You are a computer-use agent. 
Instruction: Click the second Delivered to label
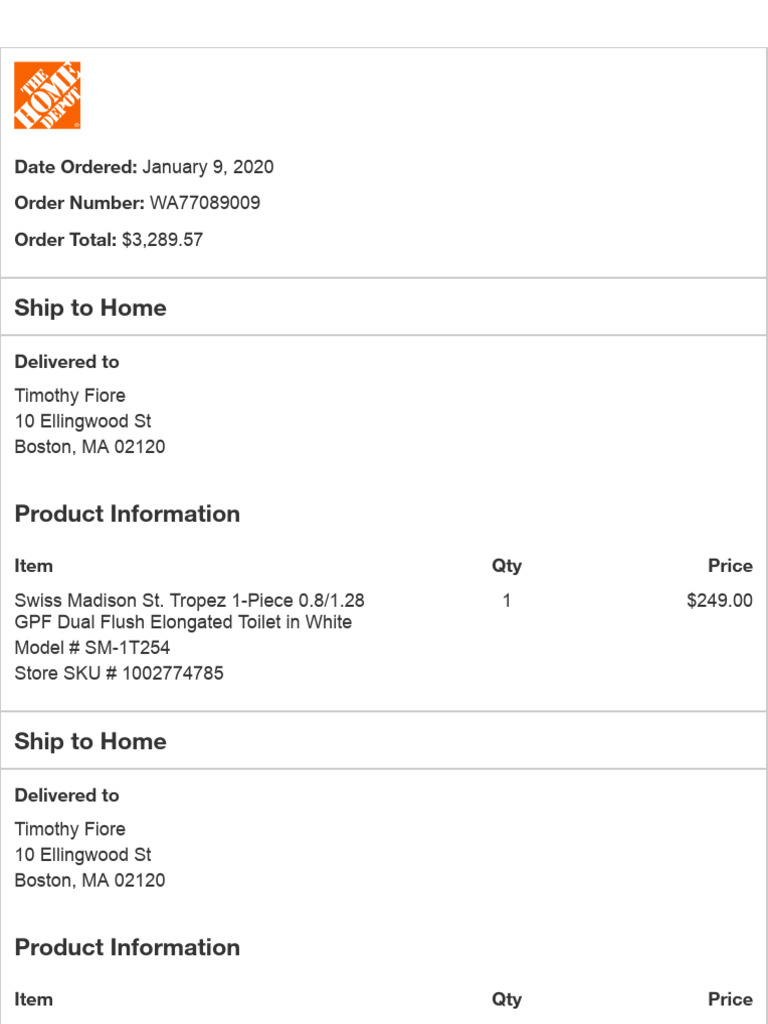[67, 796]
